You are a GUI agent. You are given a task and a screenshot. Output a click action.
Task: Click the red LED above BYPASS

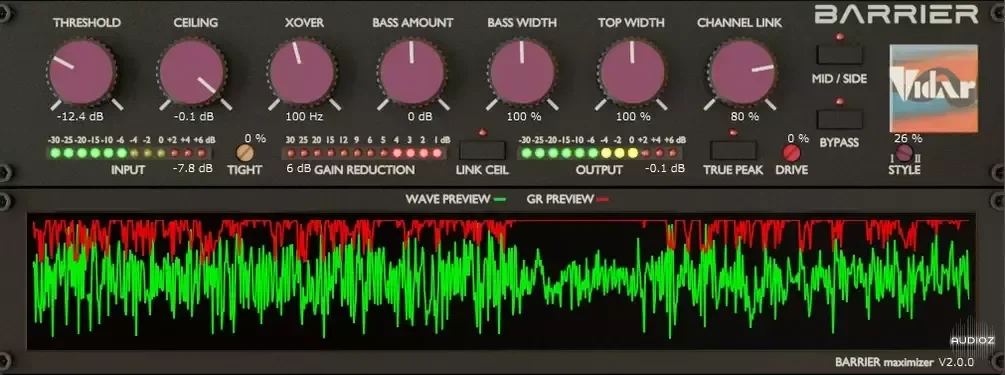[840, 101]
